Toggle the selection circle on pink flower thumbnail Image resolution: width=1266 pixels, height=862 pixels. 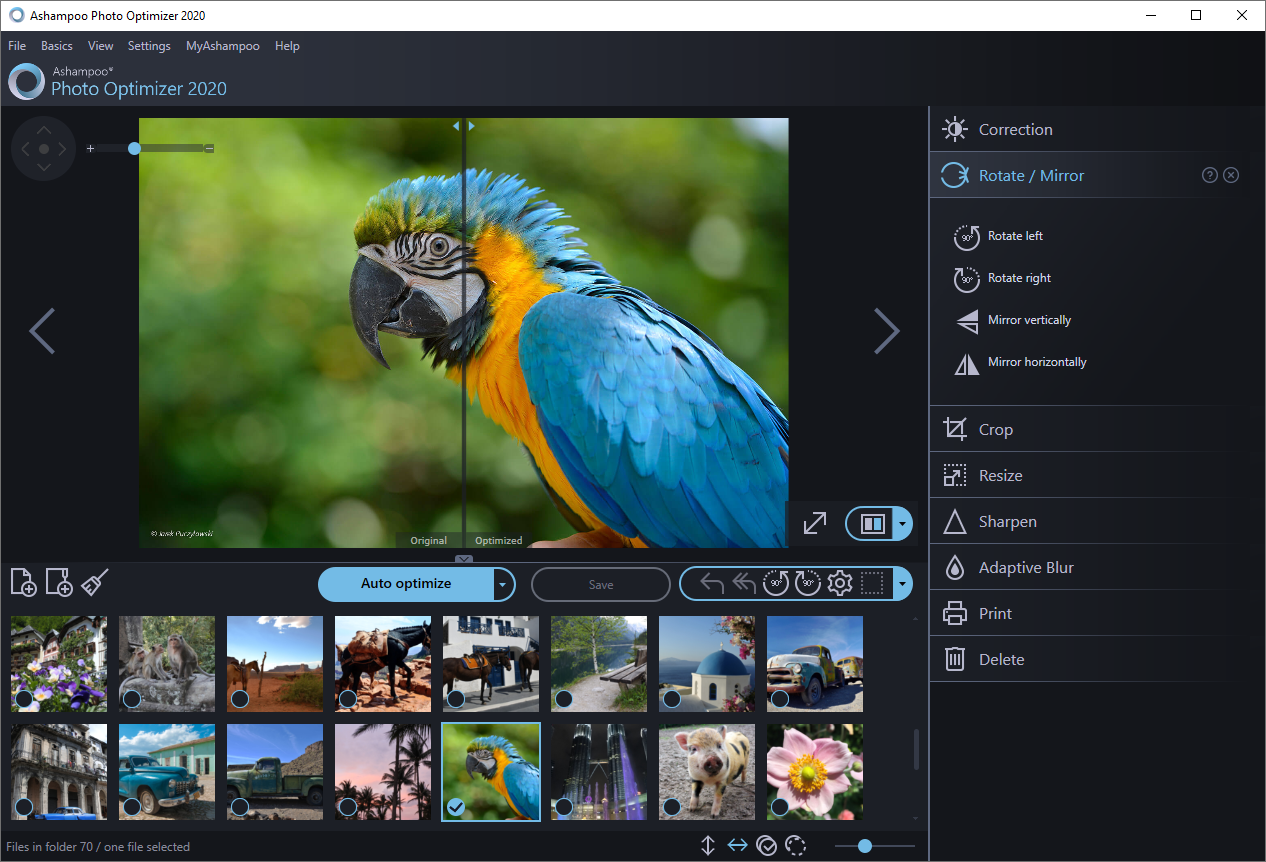(780, 806)
